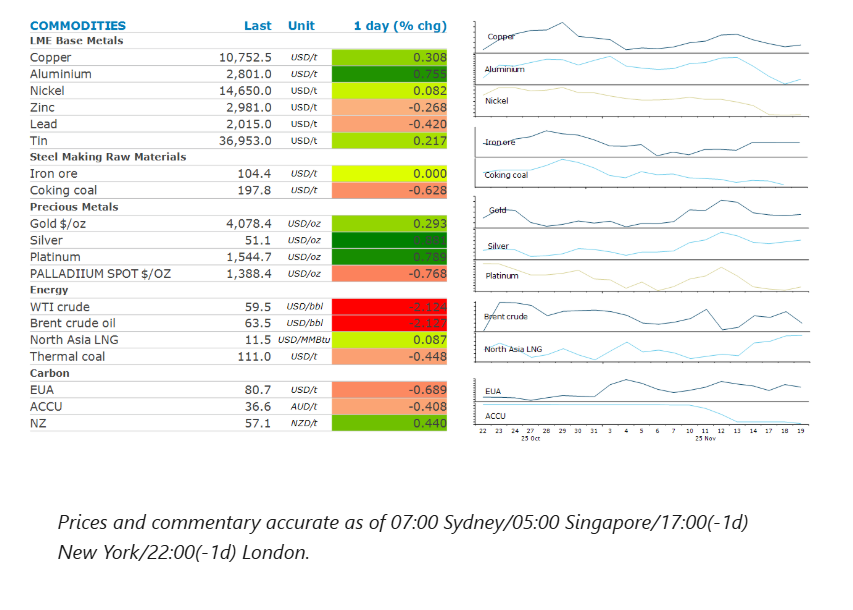The image size is (853, 610).
Task: Select the Last column header
Action: (x=258, y=26)
